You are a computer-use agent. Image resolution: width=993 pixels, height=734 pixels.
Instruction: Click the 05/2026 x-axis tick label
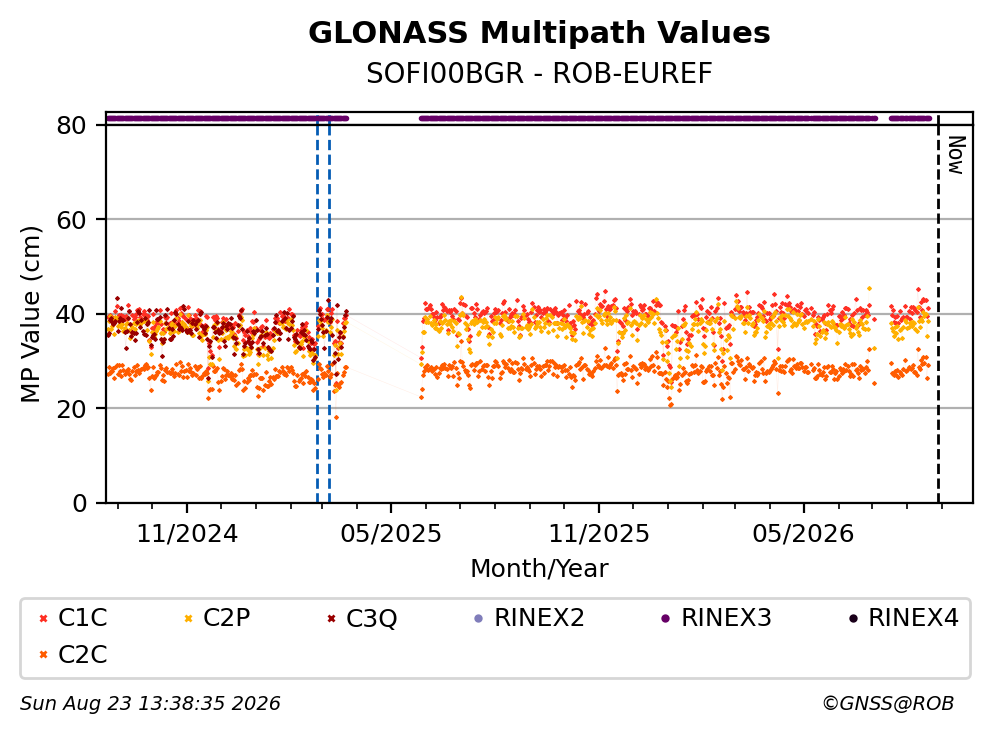[x=804, y=534]
